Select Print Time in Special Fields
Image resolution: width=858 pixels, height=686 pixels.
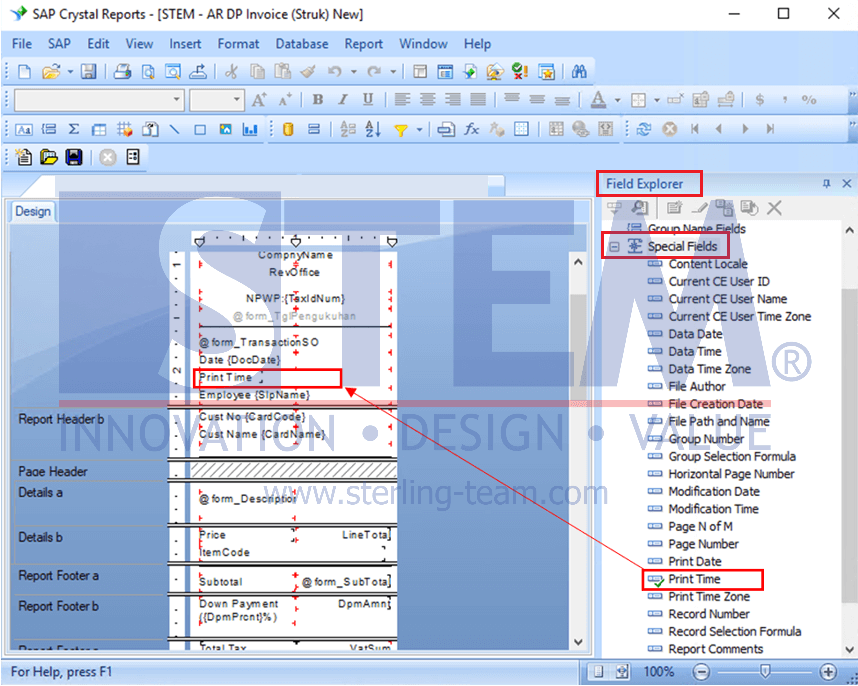click(694, 579)
